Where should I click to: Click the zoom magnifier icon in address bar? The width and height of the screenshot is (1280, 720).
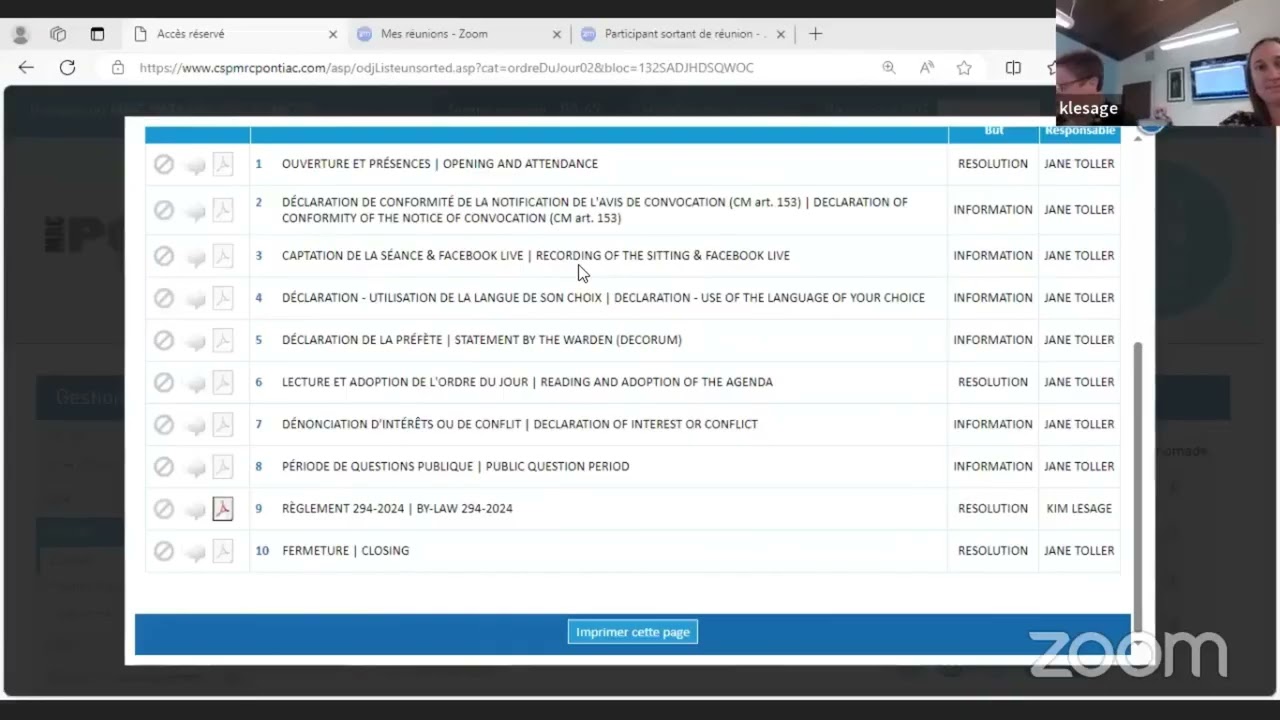[888, 68]
